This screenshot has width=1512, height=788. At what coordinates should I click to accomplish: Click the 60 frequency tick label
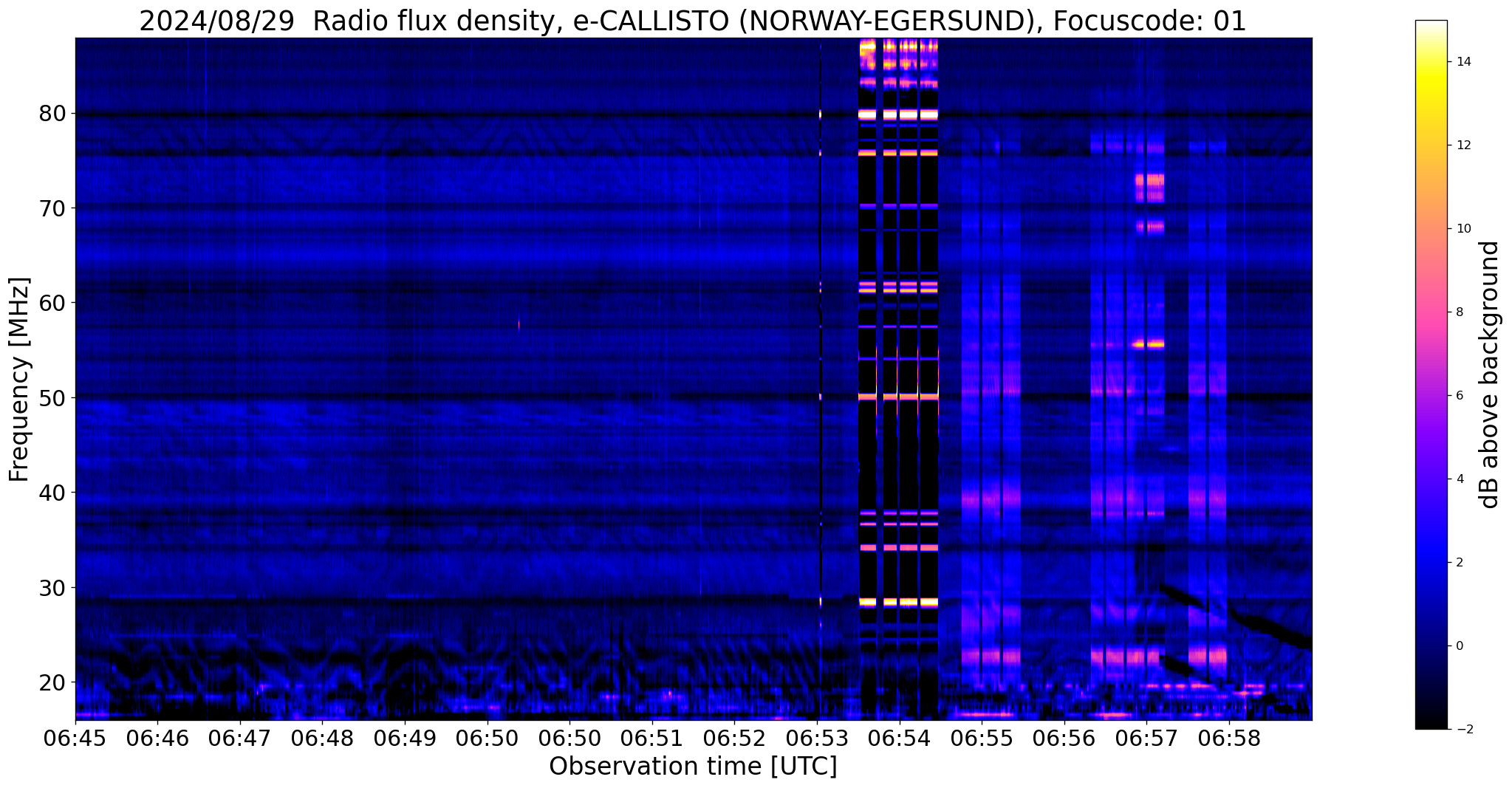coord(53,303)
